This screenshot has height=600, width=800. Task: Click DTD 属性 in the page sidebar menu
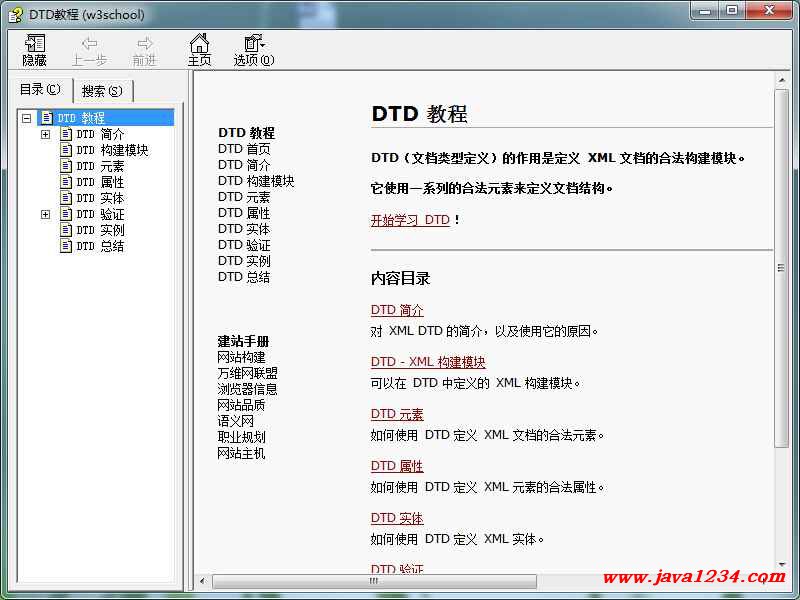click(244, 213)
